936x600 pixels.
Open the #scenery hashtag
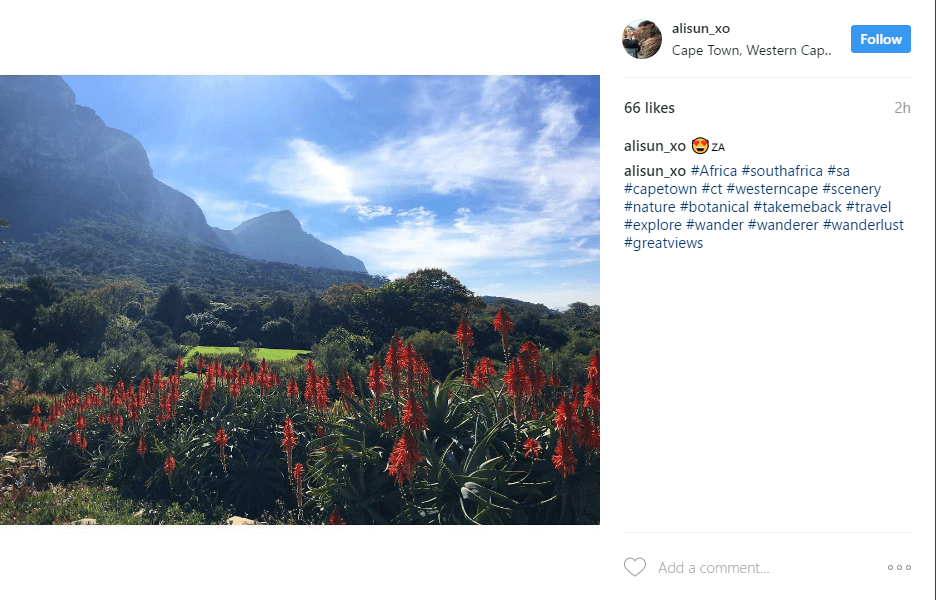point(851,189)
